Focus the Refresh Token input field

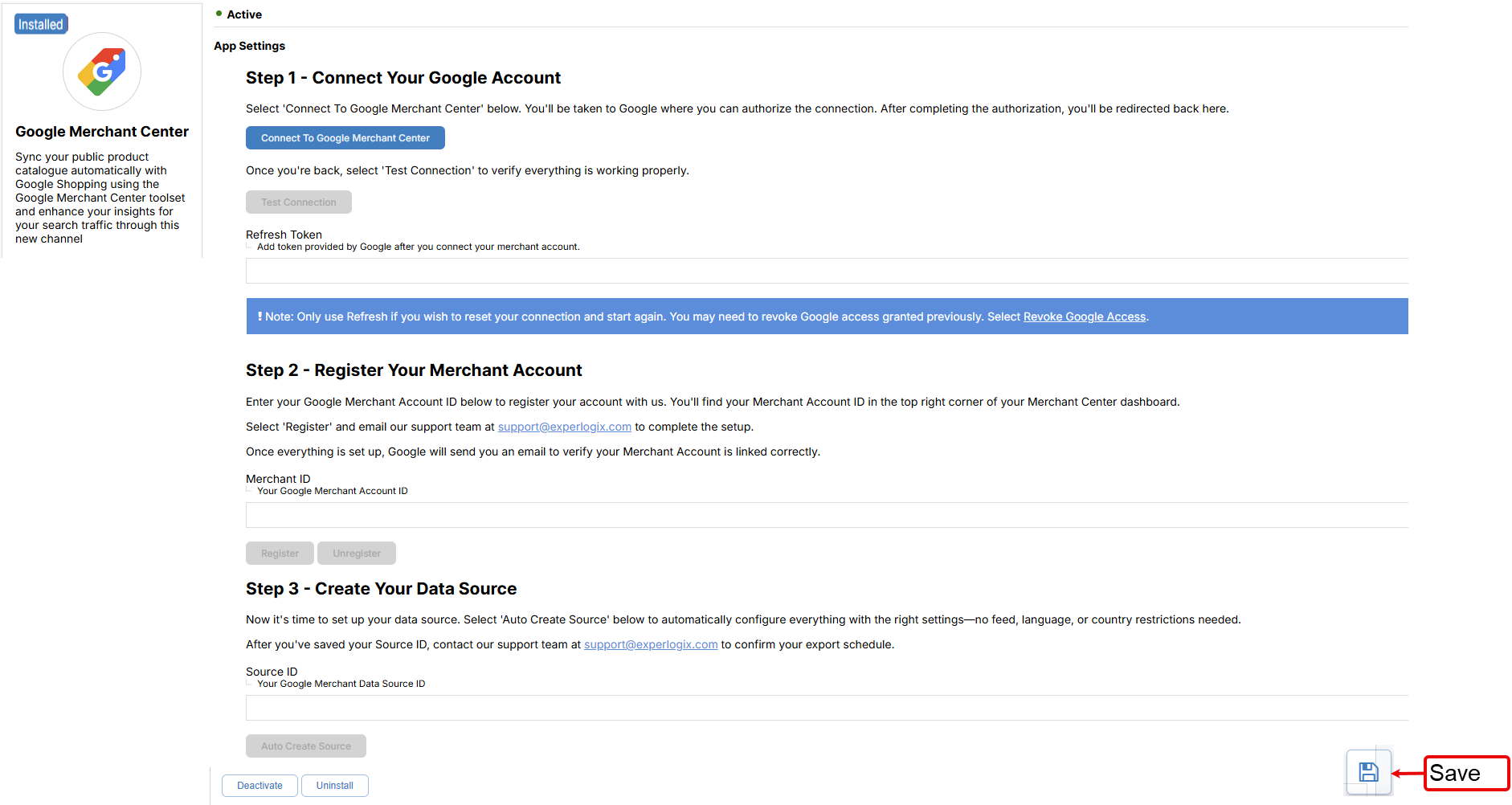pos(826,272)
